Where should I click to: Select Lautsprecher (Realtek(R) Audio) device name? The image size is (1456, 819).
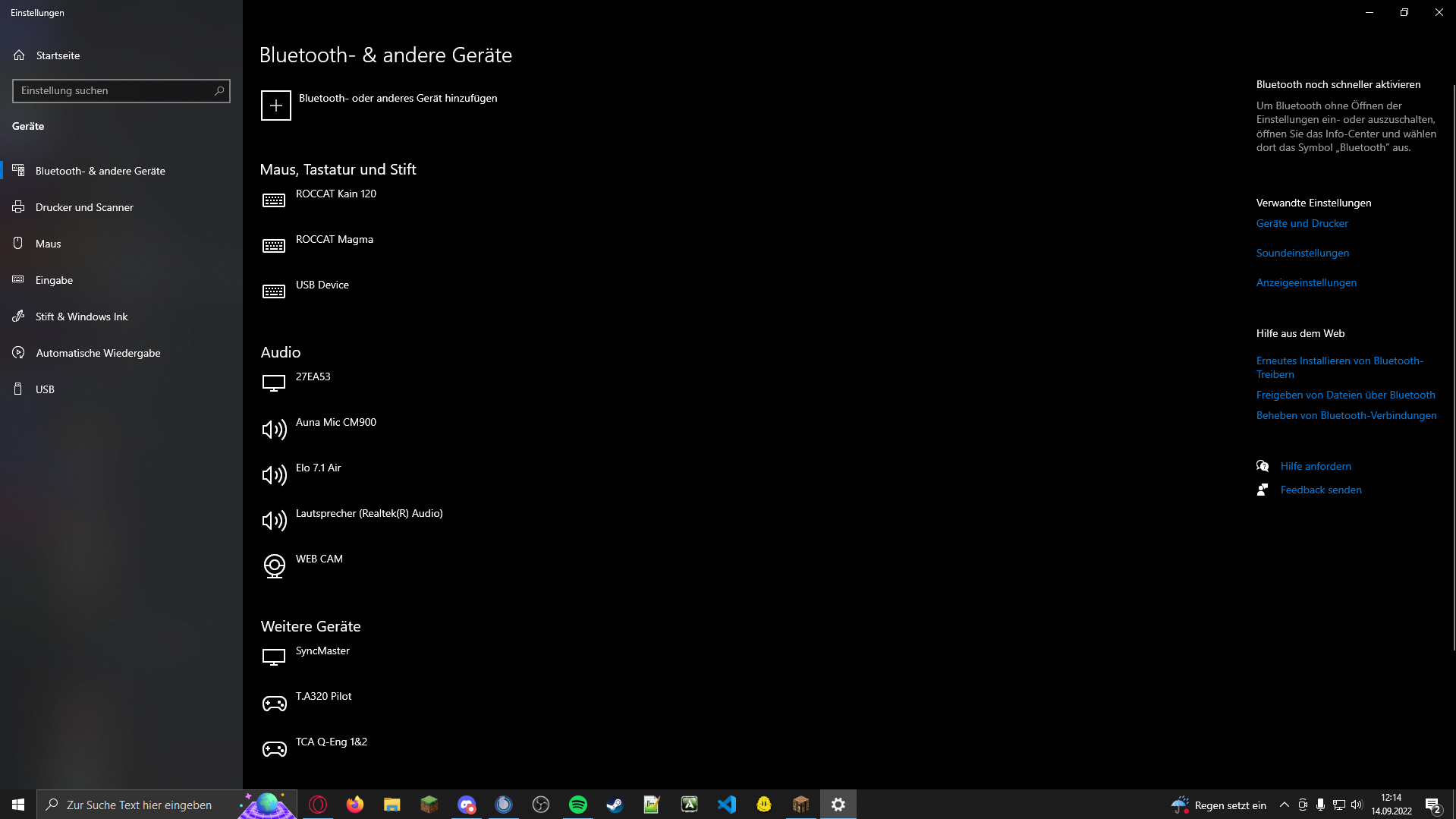(x=370, y=513)
